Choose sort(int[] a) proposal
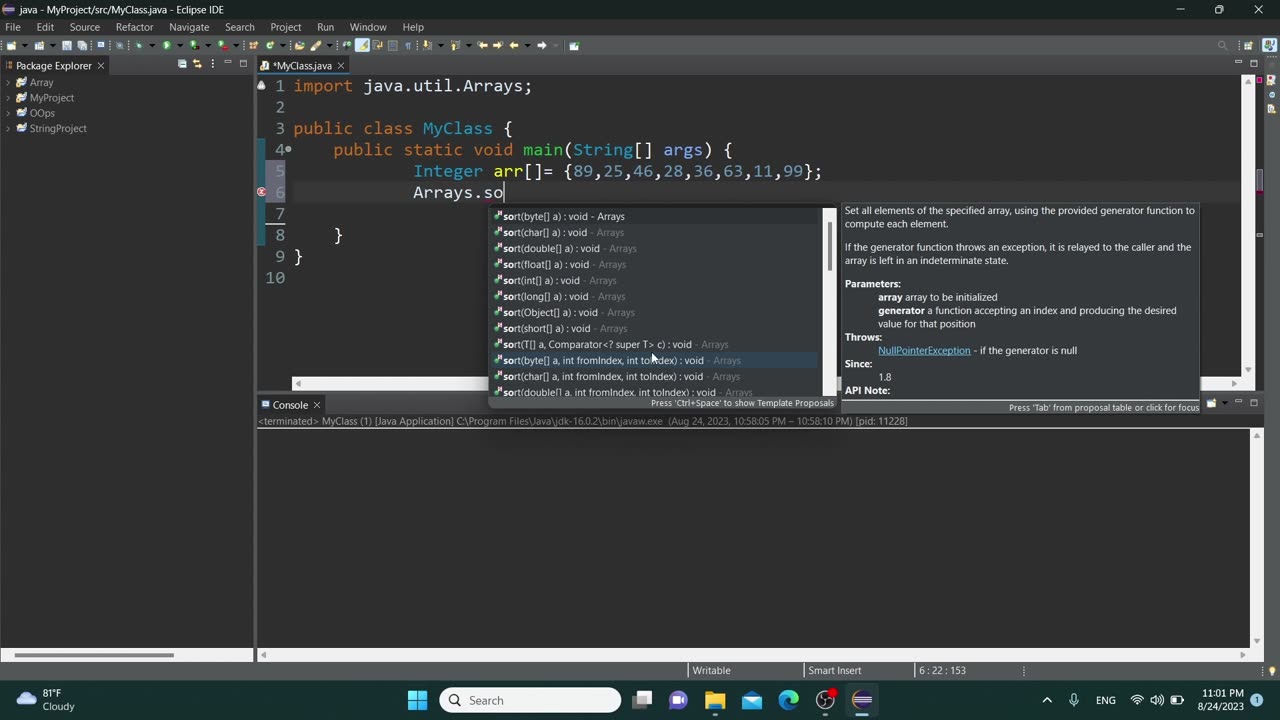Image resolution: width=1280 pixels, height=720 pixels. click(x=655, y=280)
